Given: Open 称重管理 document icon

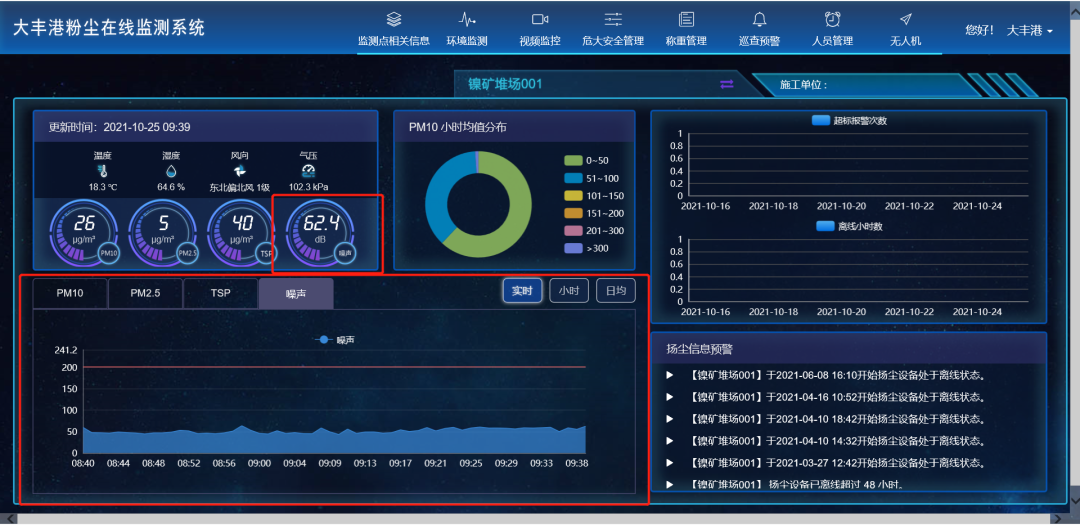Looking at the screenshot, I should coord(686,19).
